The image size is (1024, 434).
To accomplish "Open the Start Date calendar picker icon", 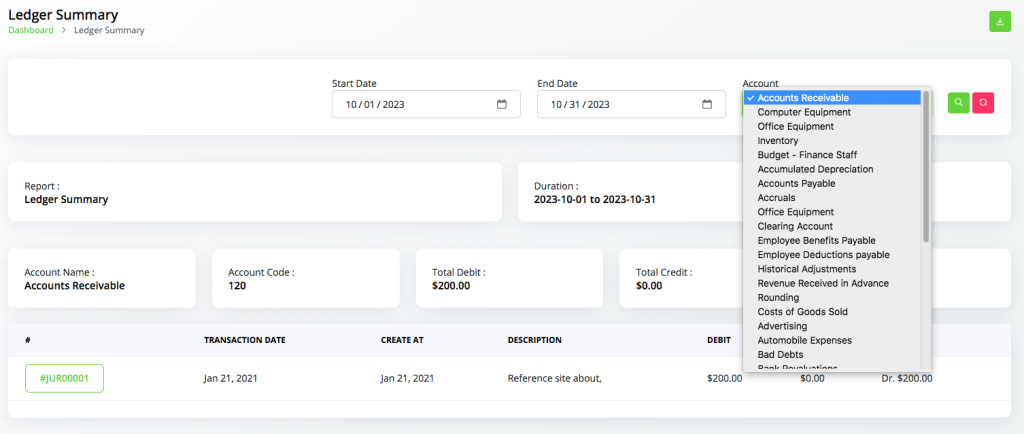I will click(x=502, y=104).
